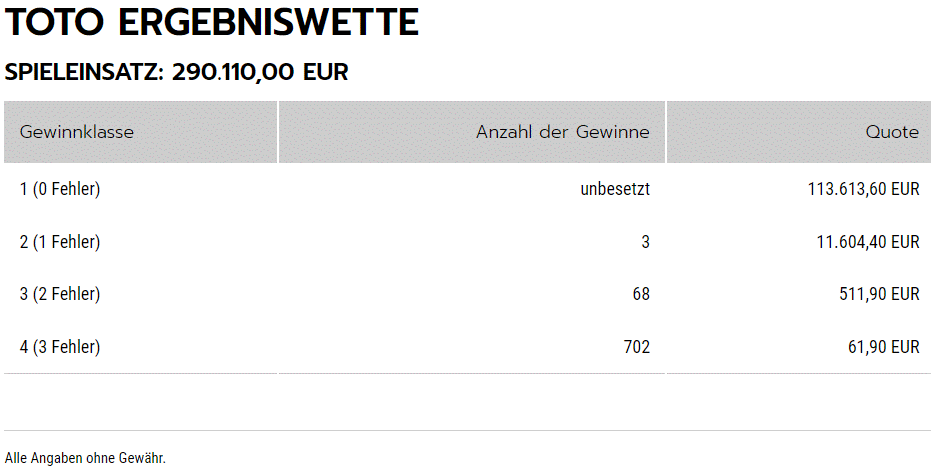Click the winner count 702 cell
This screenshot has height=468, width=931.
(637, 347)
